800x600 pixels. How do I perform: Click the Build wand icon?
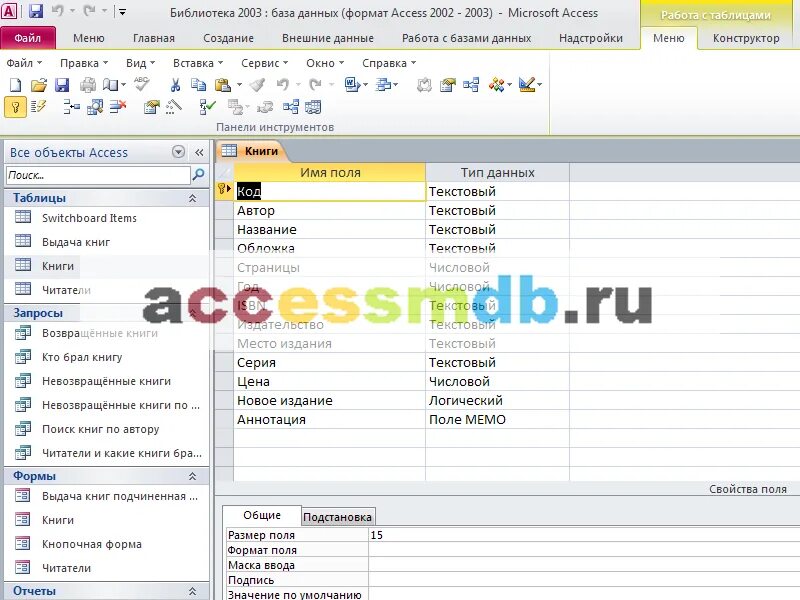pyautogui.click(x=174, y=107)
